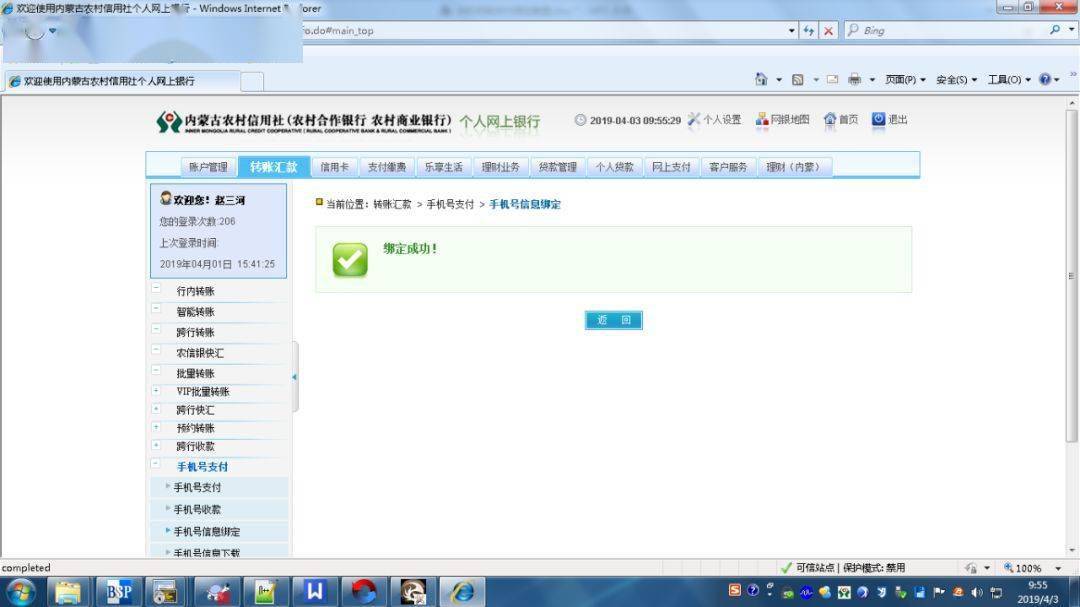The height and width of the screenshot is (607, 1080).
Task: Select the 账户管理 navigation tab
Action: point(208,167)
